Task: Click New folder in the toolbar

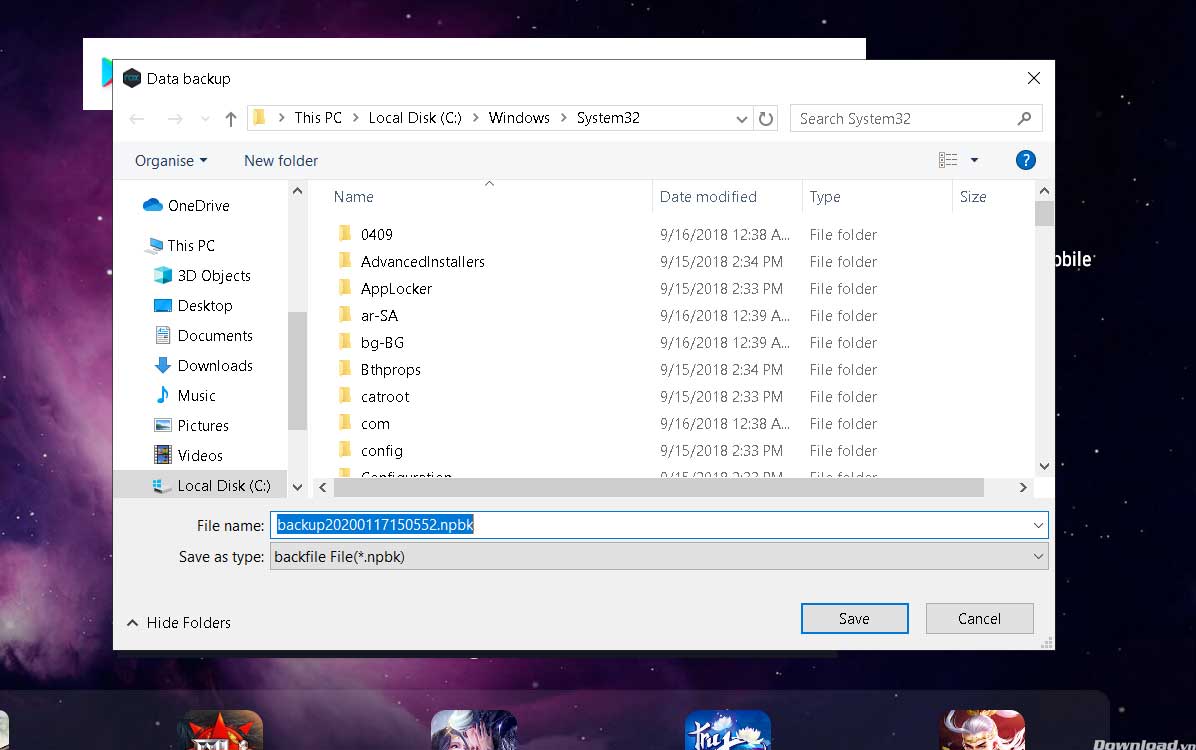Action: (281, 161)
